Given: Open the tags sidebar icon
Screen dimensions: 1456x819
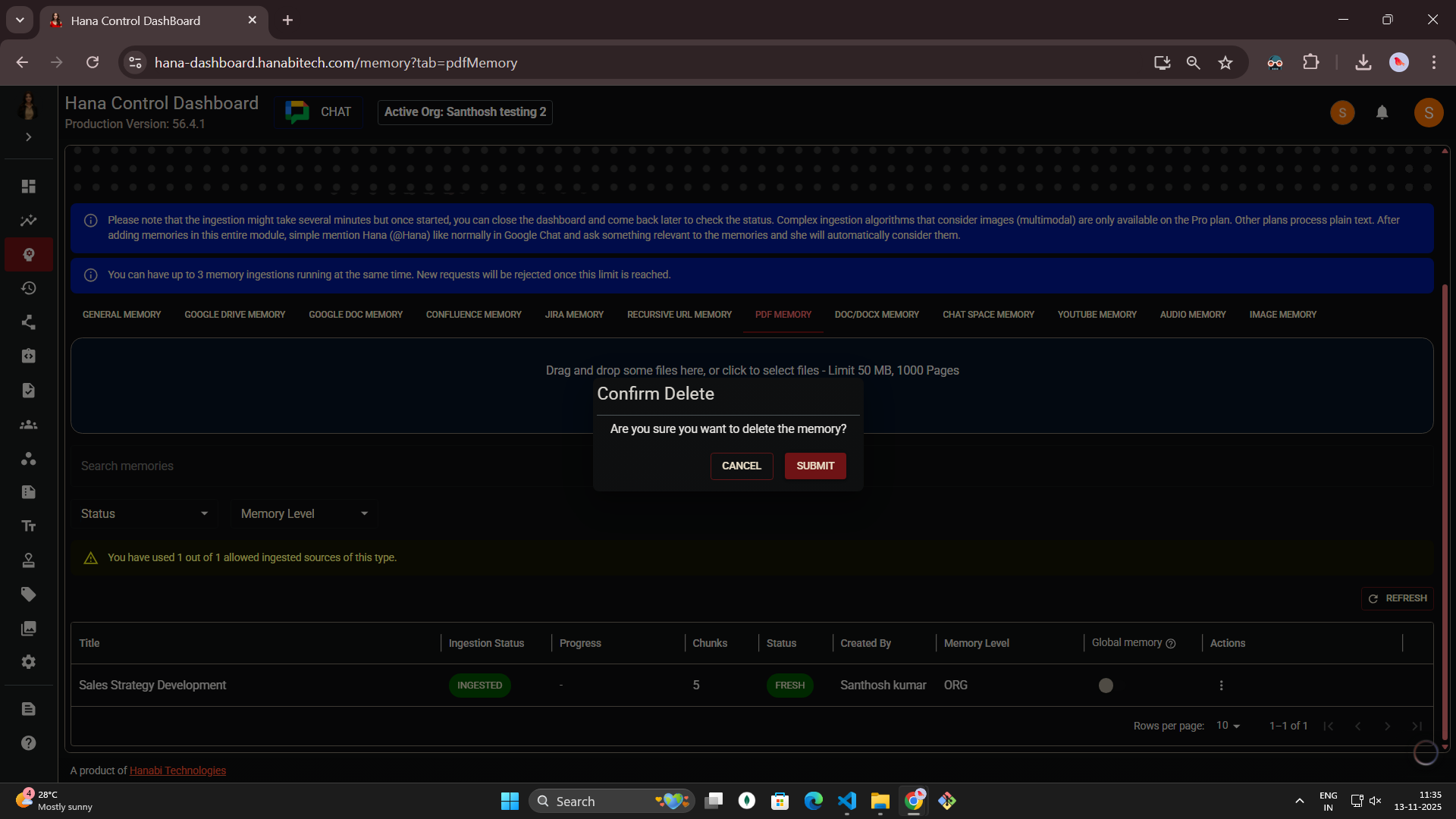Looking at the screenshot, I should click(28, 594).
